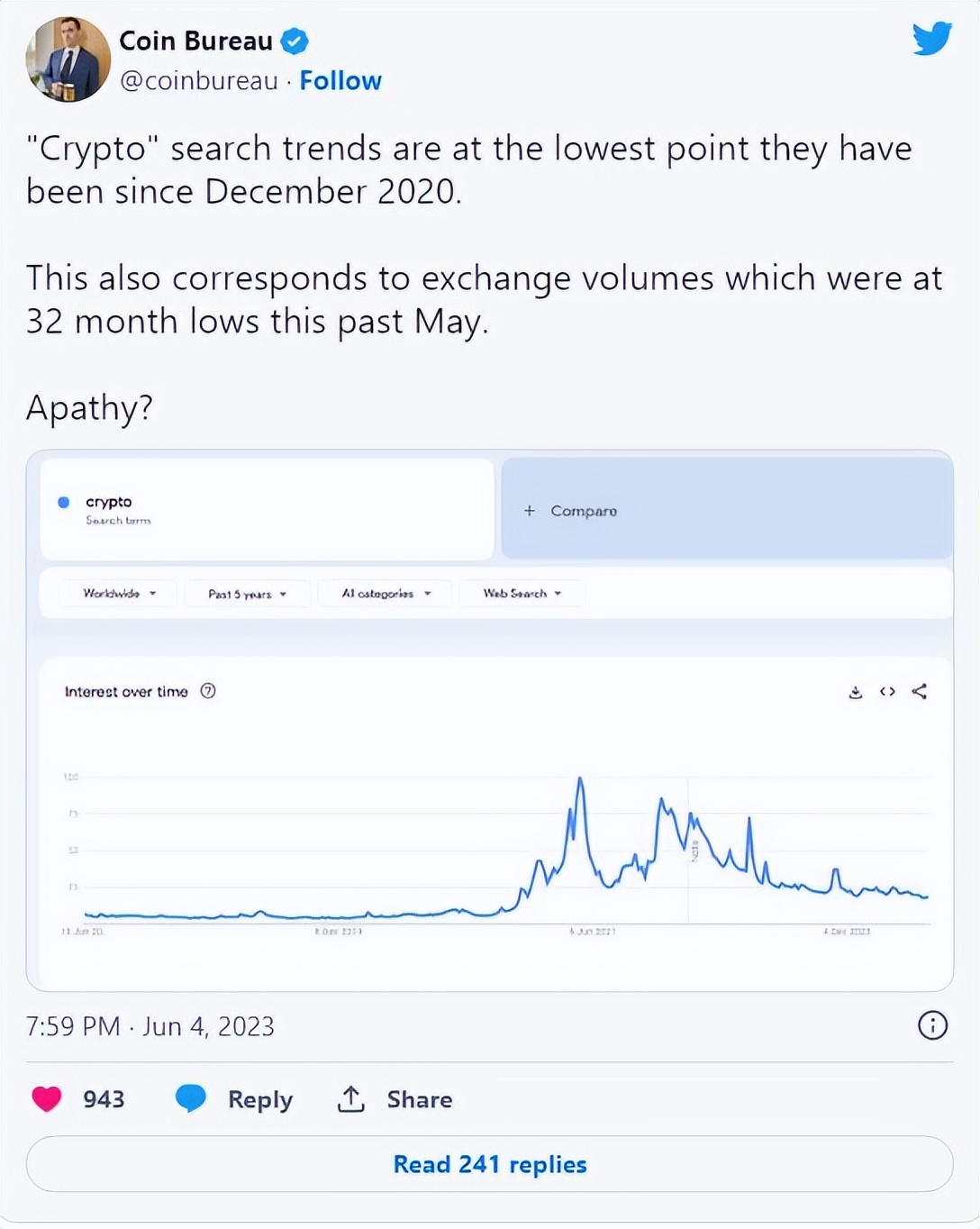Click the Share upload icon below the tweet
The height and width of the screenshot is (1229, 980).
tap(351, 1099)
